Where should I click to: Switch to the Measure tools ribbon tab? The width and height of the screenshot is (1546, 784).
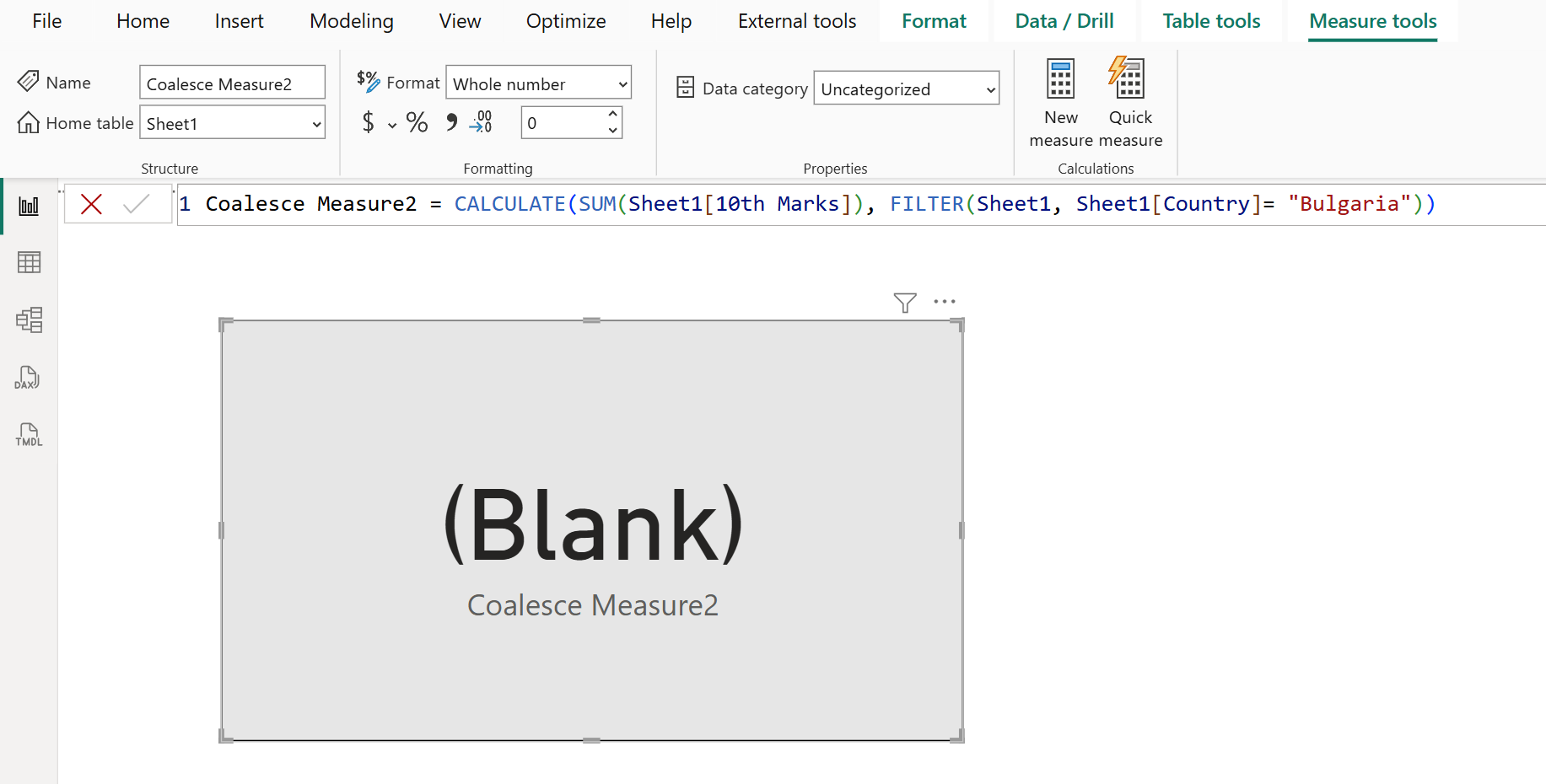pyautogui.click(x=1371, y=20)
